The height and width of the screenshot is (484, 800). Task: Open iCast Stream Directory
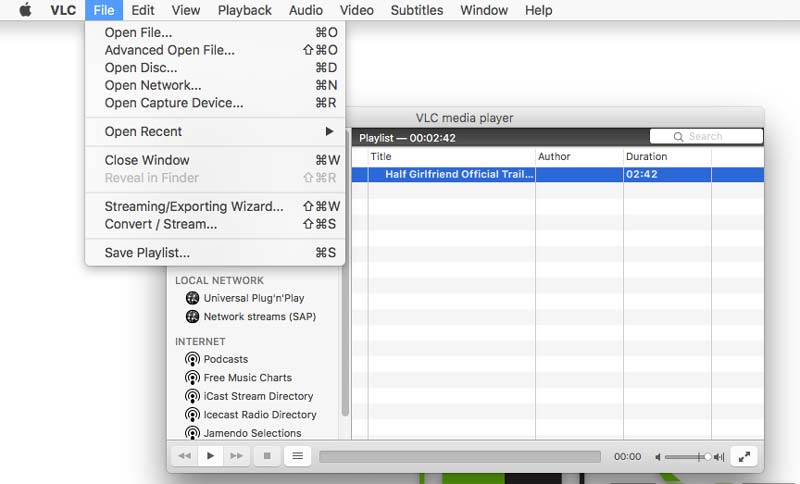(258, 396)
